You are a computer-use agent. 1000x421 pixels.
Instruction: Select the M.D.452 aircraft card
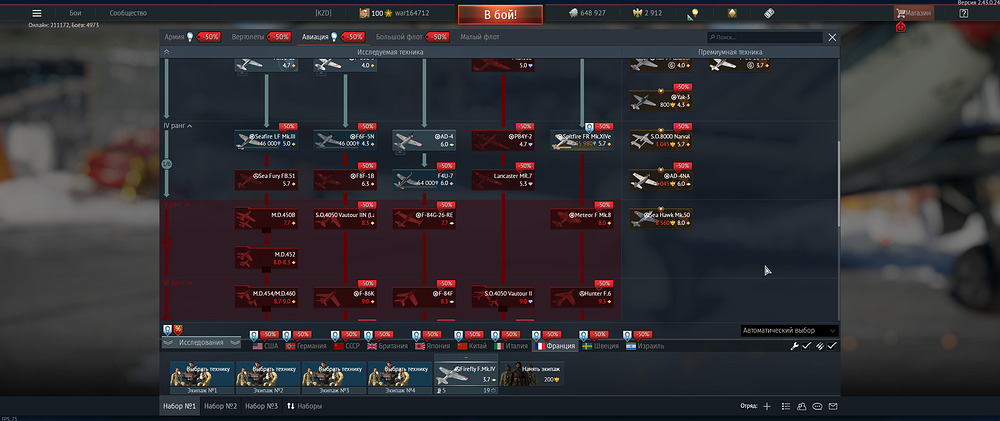(266, 258)
